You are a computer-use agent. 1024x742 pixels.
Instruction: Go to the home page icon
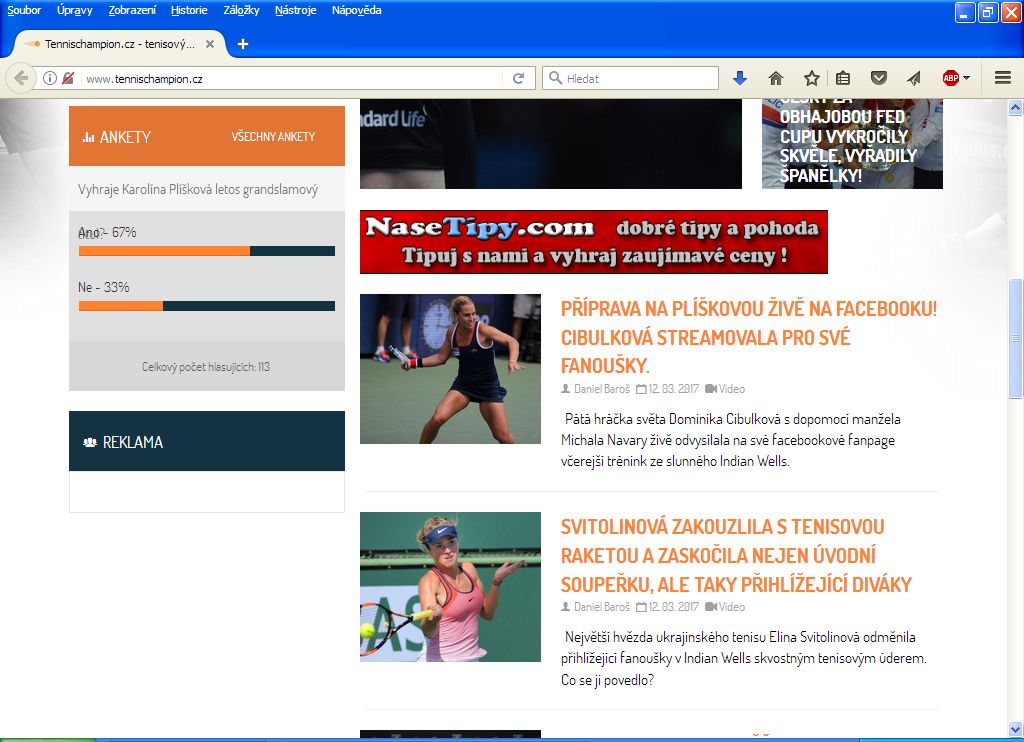pyautogui.click(x=775, y=78)
